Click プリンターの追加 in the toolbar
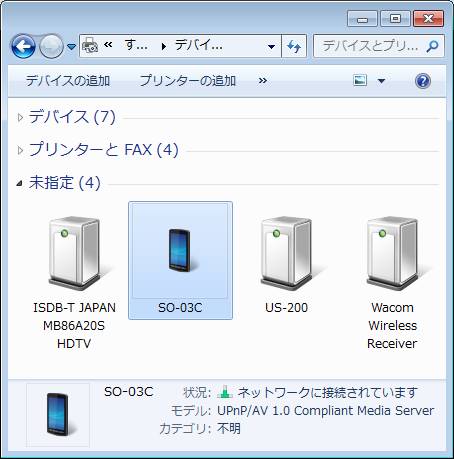This screenshot has height=459, width=454. tap(188, 81)
